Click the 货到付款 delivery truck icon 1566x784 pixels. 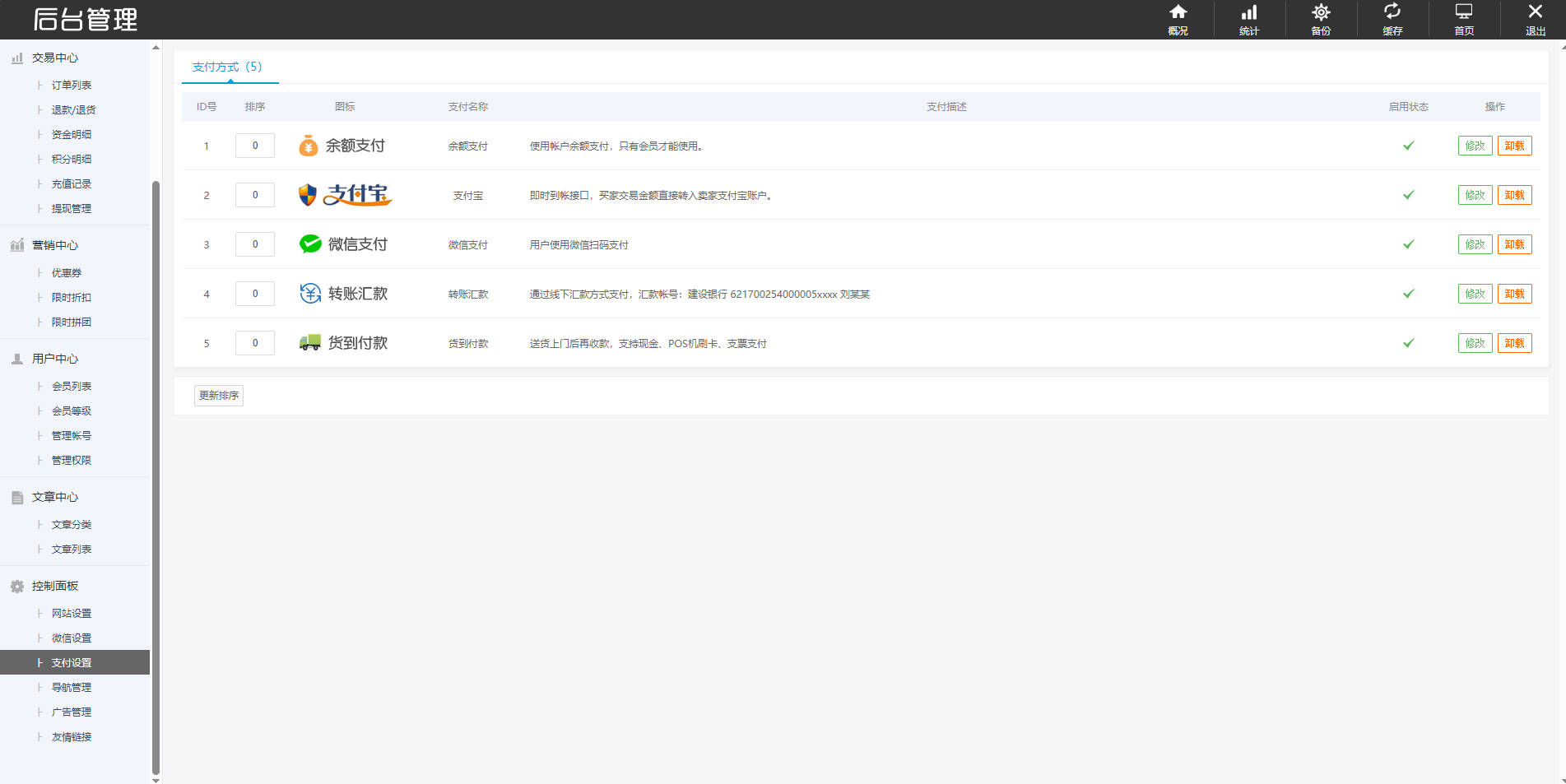pyautogui.click(x=309, y=343)
